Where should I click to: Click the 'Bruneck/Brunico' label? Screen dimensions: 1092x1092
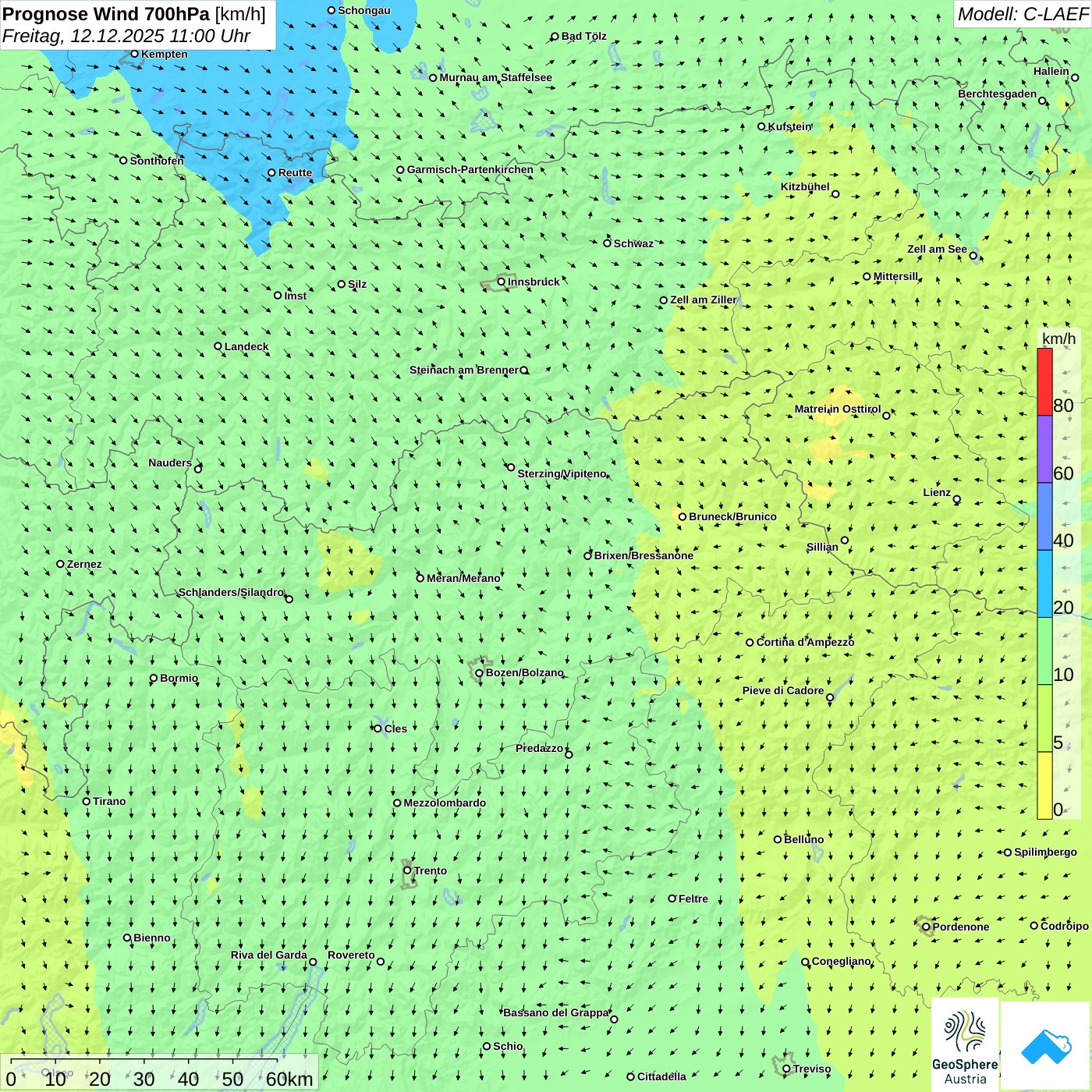pyautogui.click(x=733, y=516)
